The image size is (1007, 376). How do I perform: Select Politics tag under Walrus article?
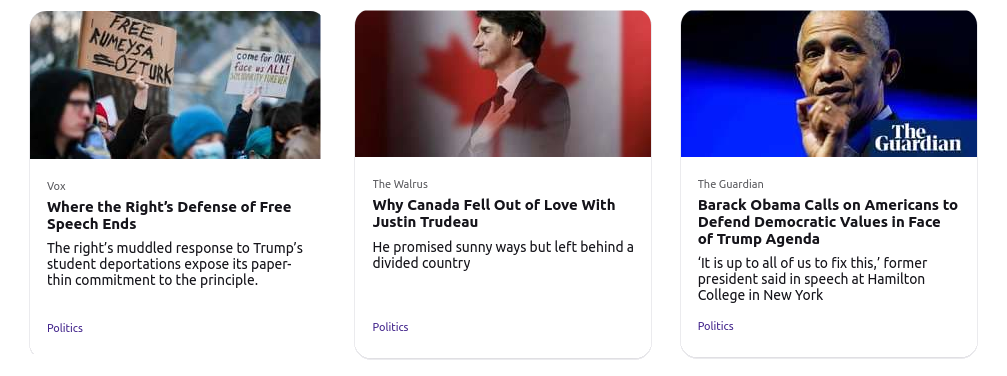pyautogui.click(x=390, y=327)
